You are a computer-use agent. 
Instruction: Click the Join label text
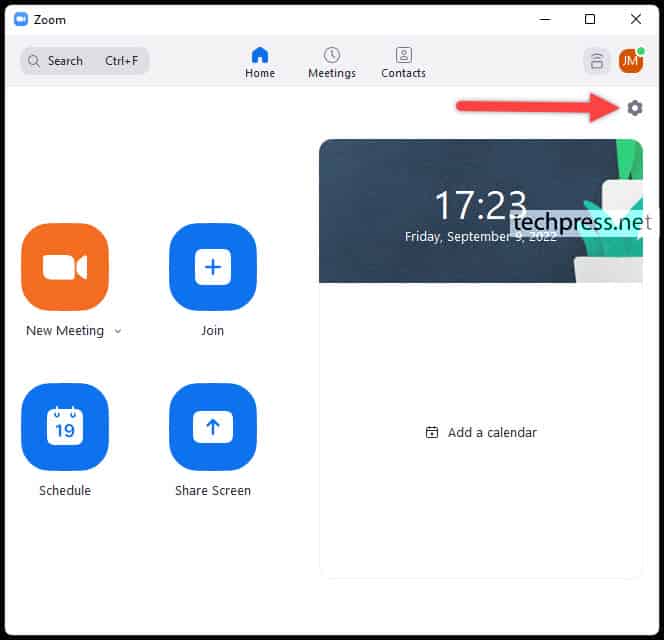point(212,331)
